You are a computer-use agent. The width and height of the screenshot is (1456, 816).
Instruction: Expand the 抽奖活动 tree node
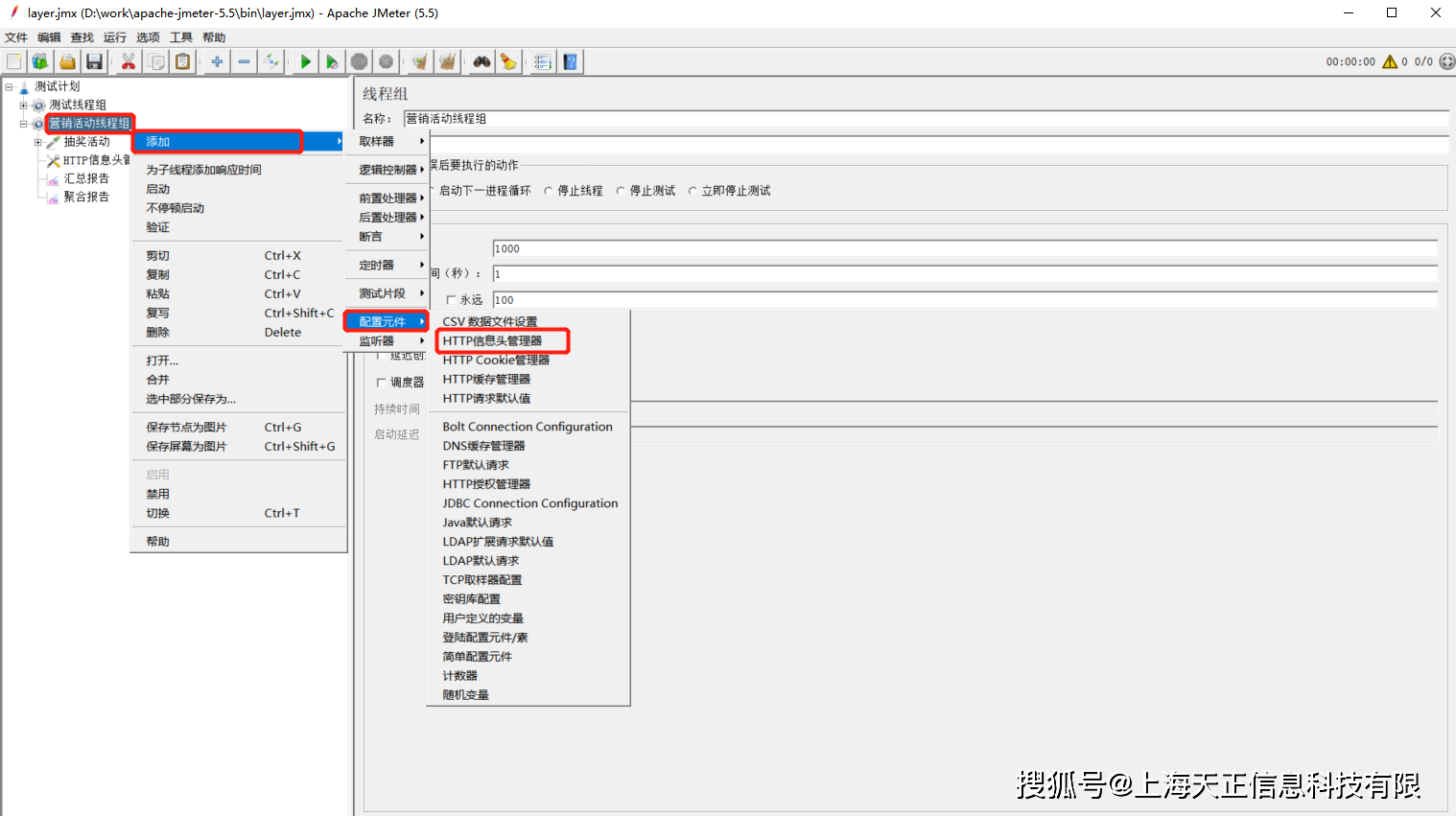pyautogui.click(x=37, y=142)
